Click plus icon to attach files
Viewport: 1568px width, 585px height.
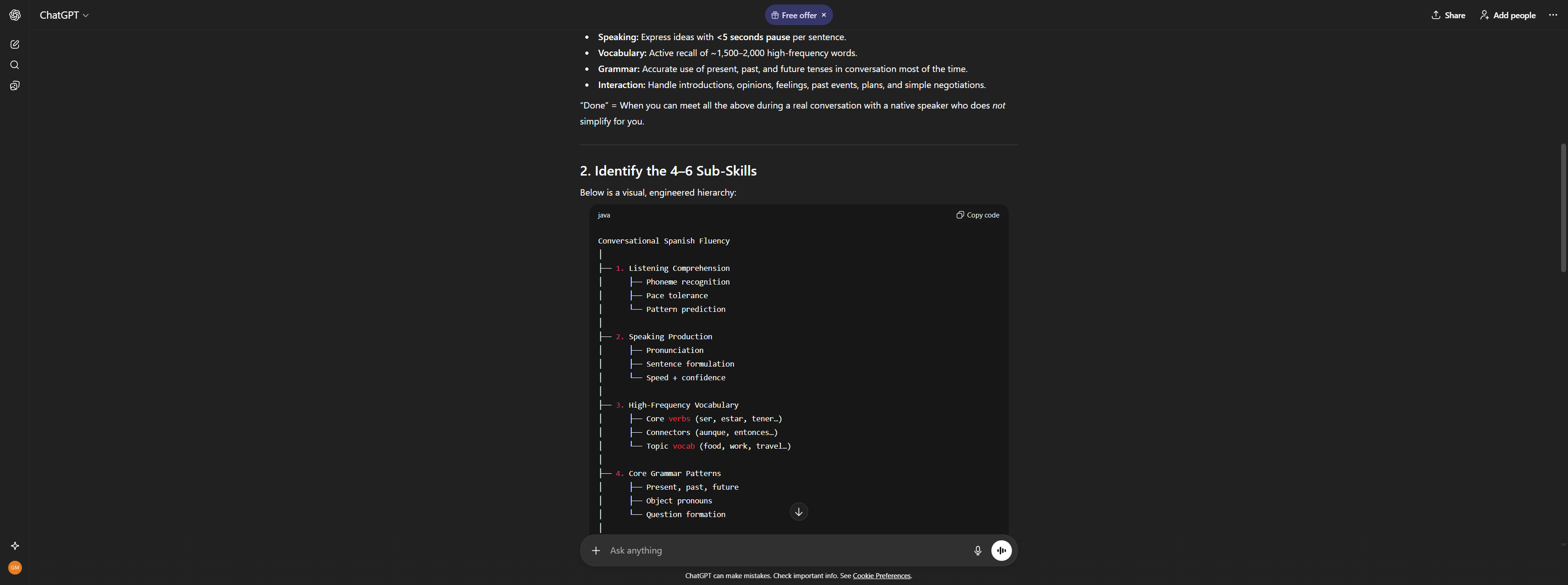click(596, 550)
